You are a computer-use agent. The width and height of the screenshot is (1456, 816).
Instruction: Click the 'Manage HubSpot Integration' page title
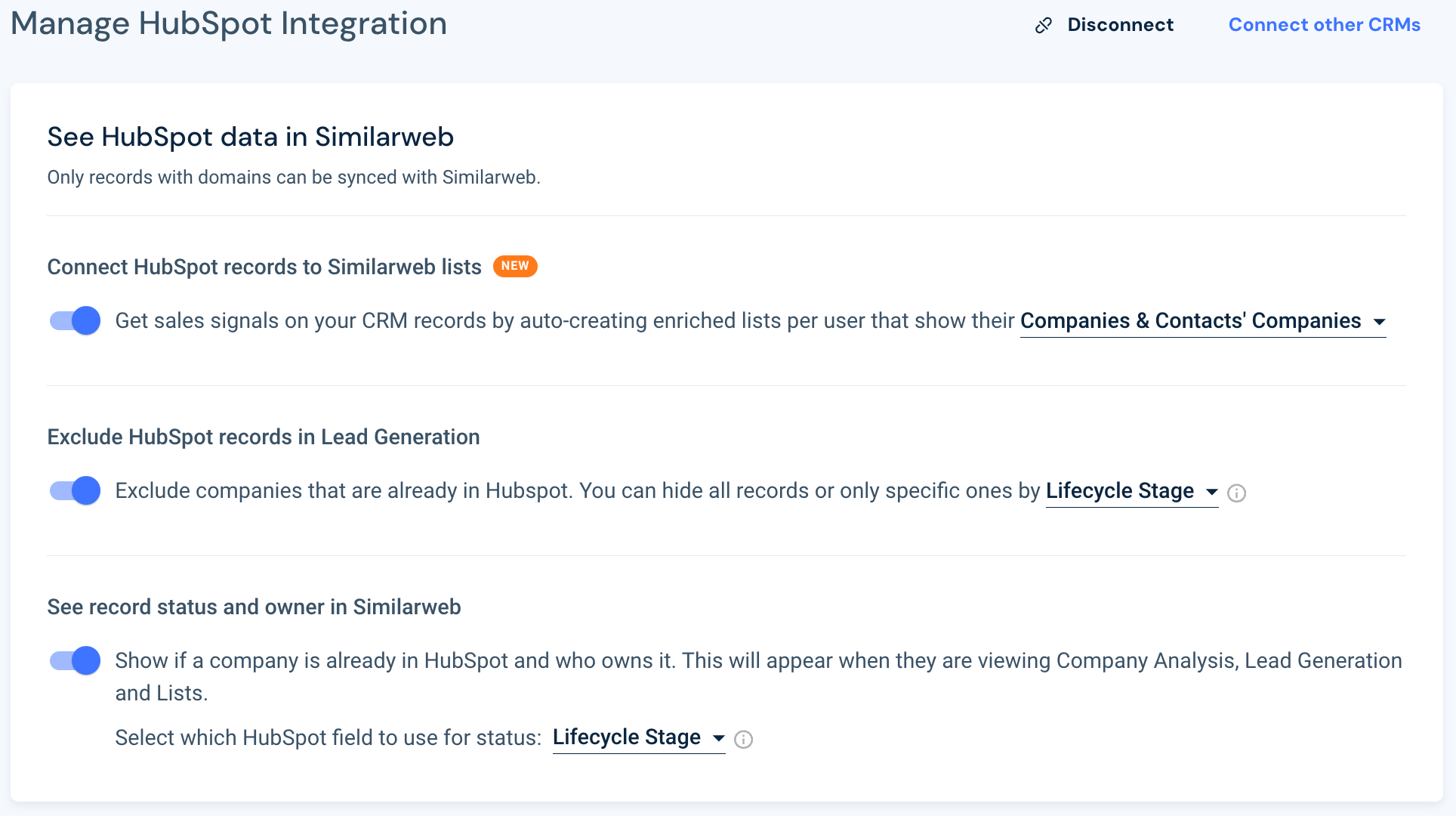(x=229, y=23)
